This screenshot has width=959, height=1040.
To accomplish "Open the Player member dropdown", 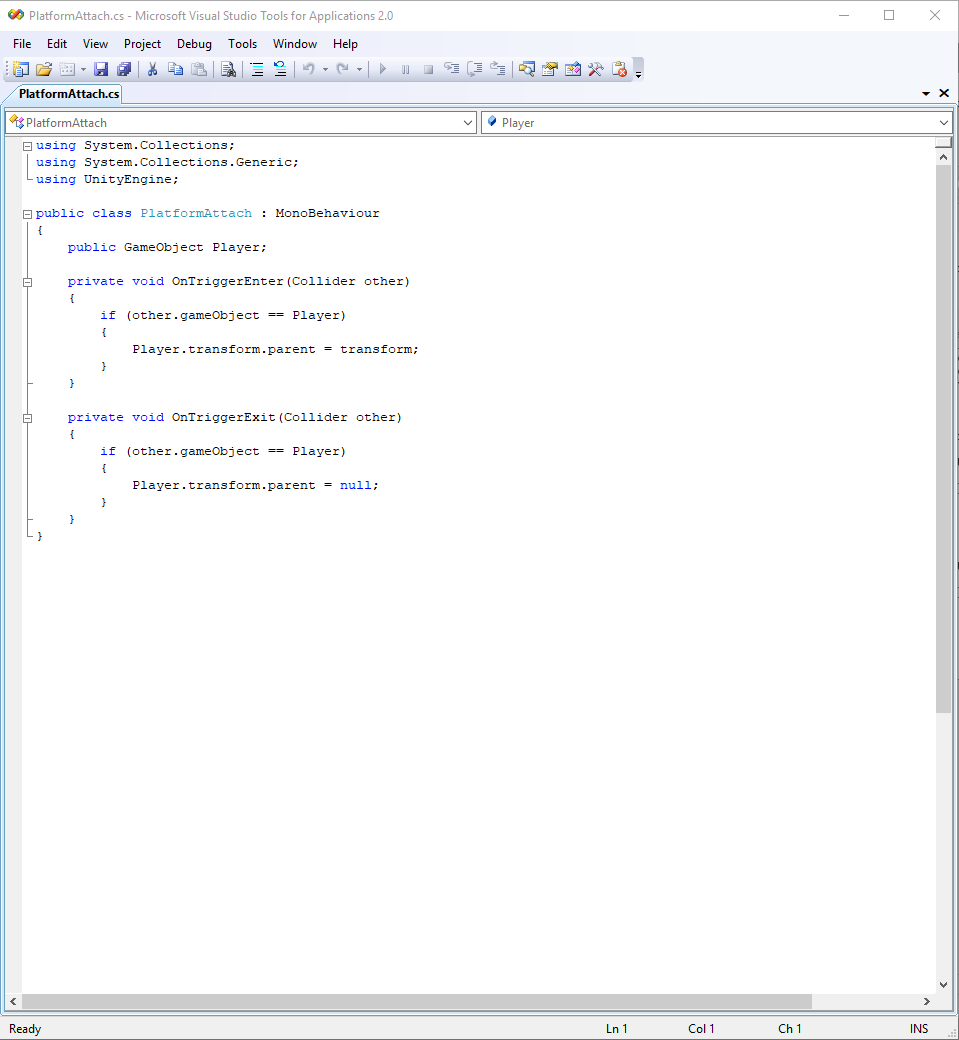I will (944, 121).
